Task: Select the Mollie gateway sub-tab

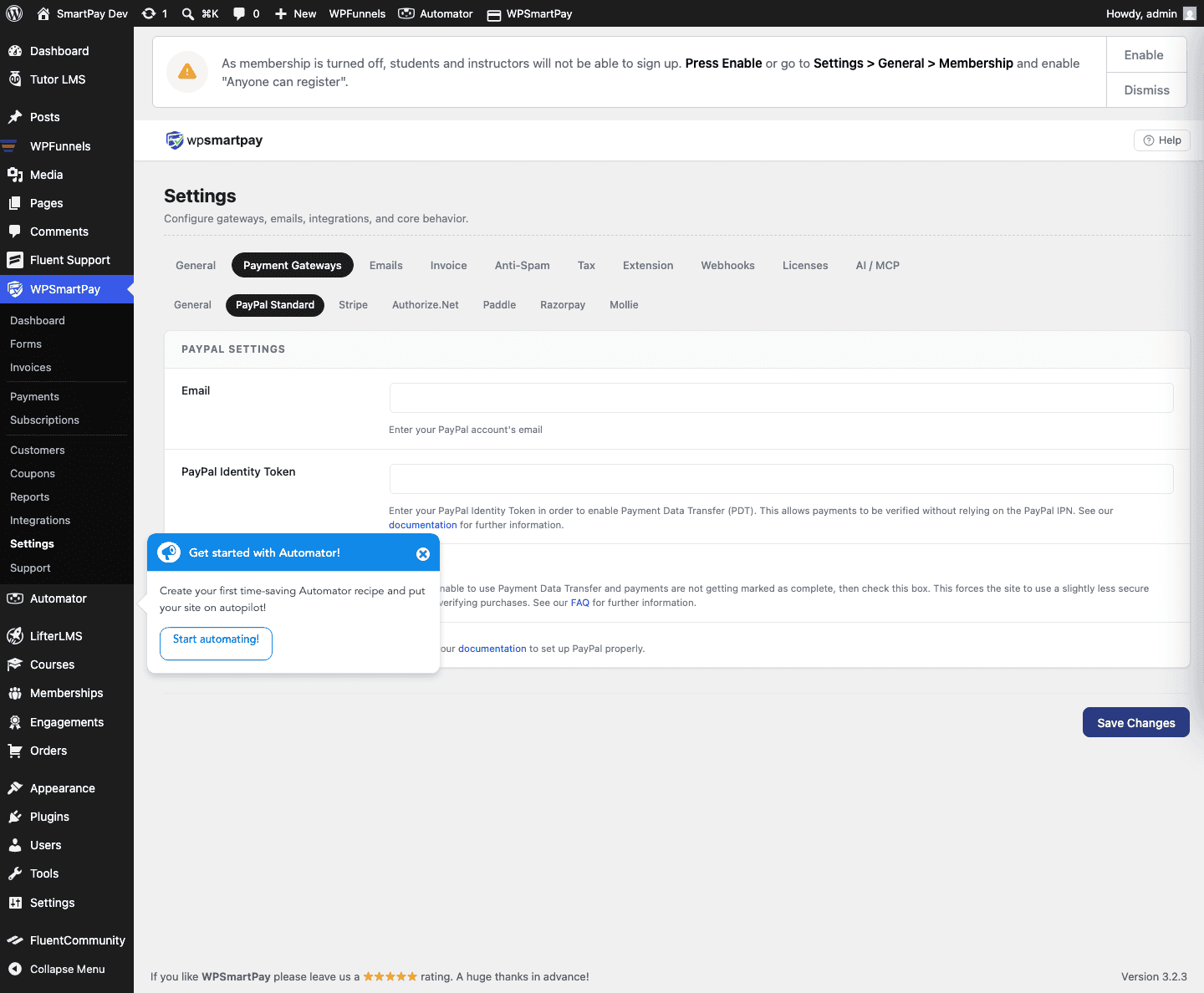Action: tap(624, 305)
